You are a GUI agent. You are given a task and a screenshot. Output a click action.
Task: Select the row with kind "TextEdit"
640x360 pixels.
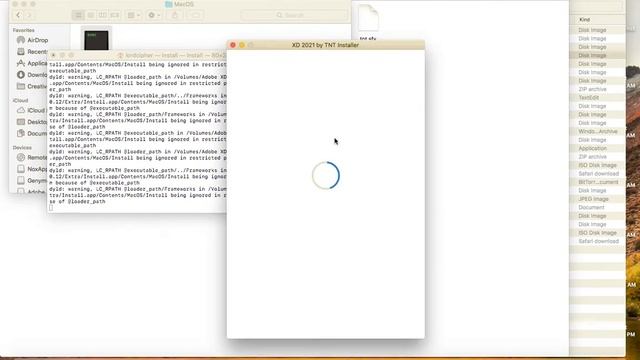[x=597, y=98]
